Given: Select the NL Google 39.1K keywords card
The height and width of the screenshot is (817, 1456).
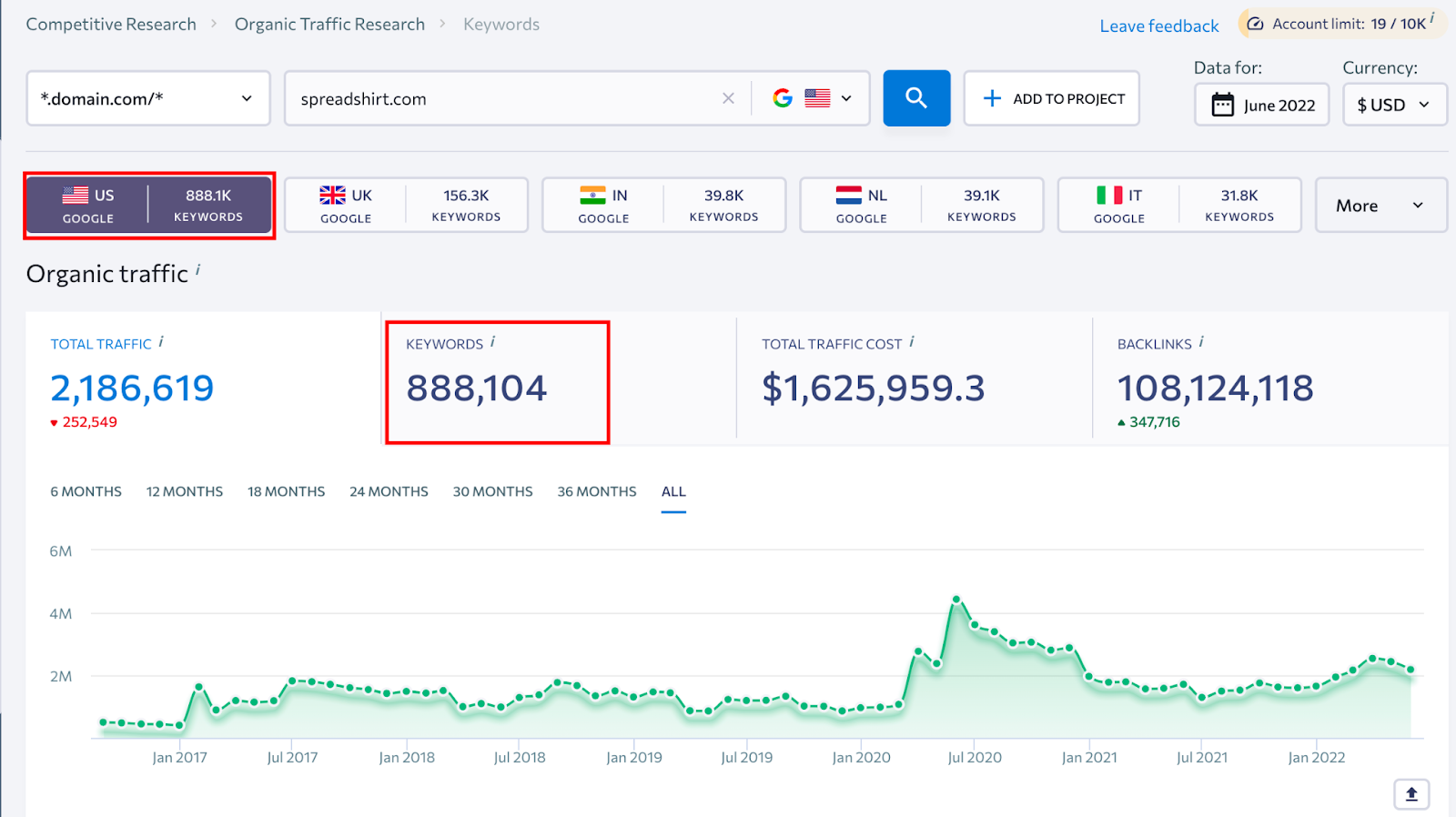Looking at the screenshot, I should click(922, 205).
